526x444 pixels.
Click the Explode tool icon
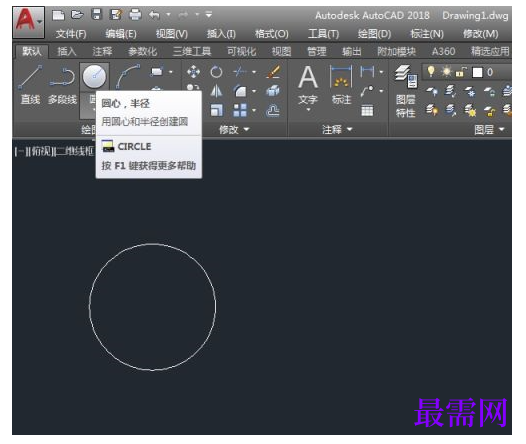tap(273, 91)
